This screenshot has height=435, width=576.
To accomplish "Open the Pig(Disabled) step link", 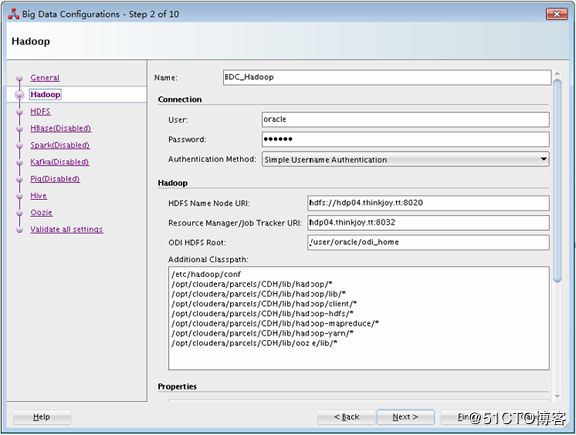I will coord(55,179).
